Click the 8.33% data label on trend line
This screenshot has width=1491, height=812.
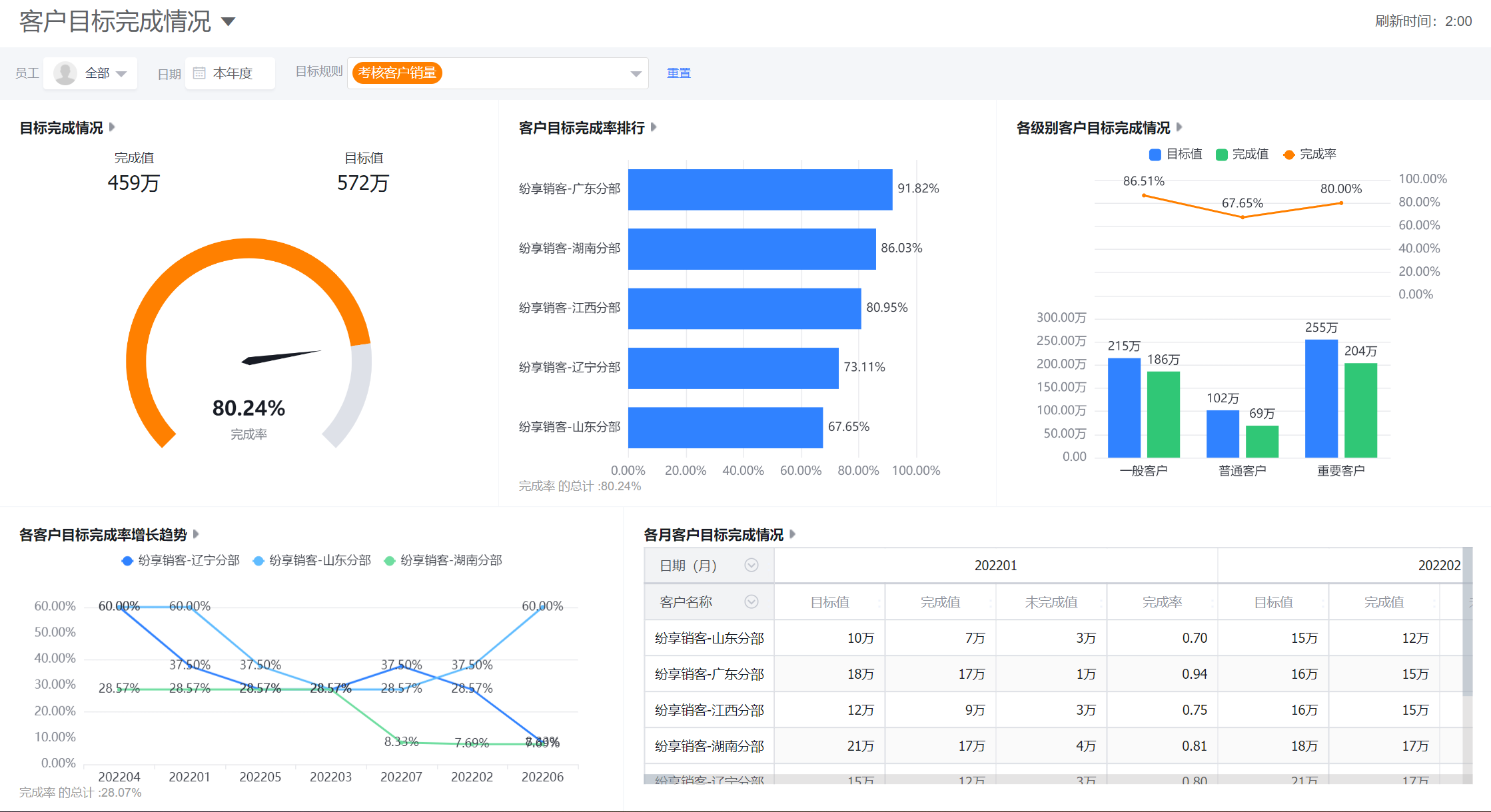pyautogui.click(x=401, y=741)
